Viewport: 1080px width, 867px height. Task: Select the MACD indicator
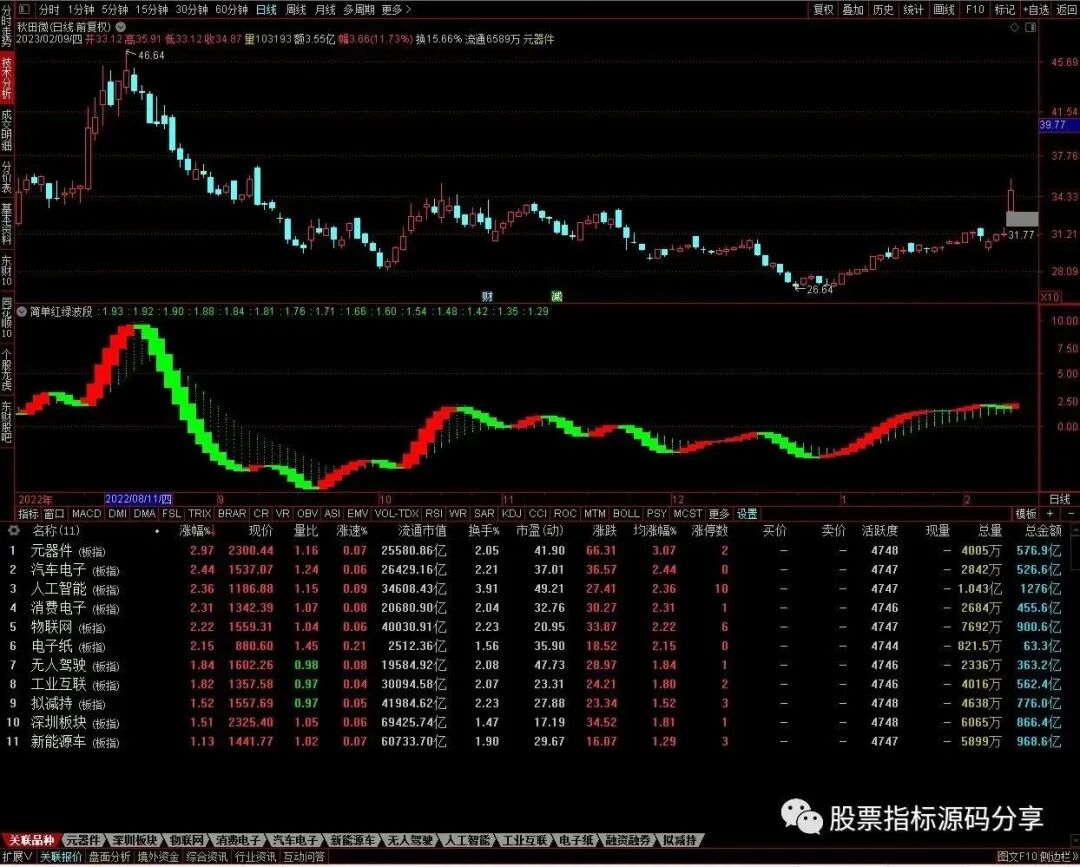[x=87, y=514]
